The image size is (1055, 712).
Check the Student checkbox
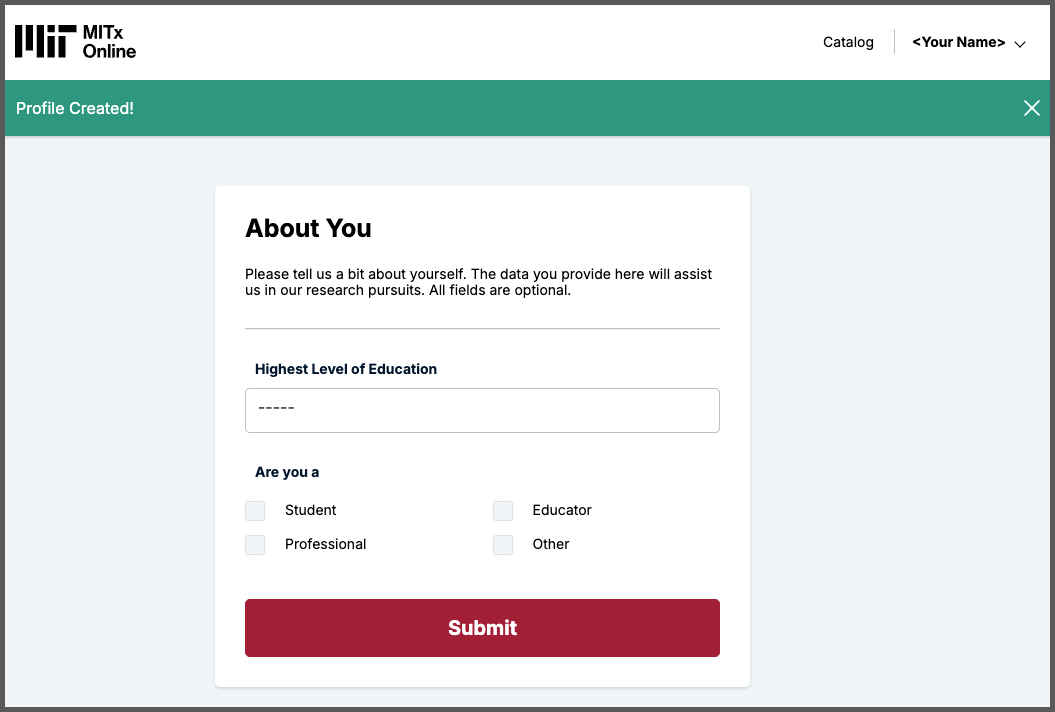coord(255,510)
